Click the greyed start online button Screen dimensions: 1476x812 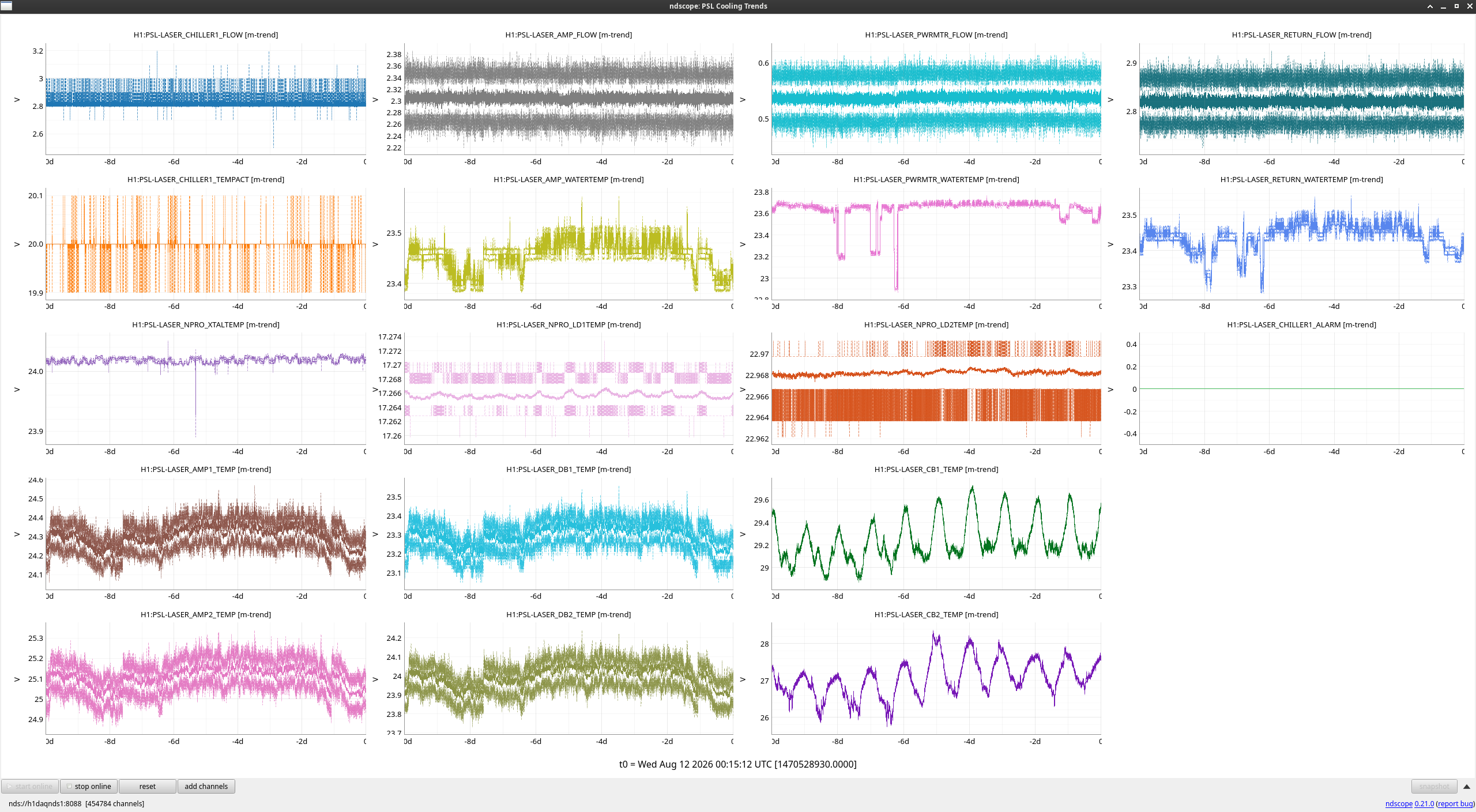(30, 786)
